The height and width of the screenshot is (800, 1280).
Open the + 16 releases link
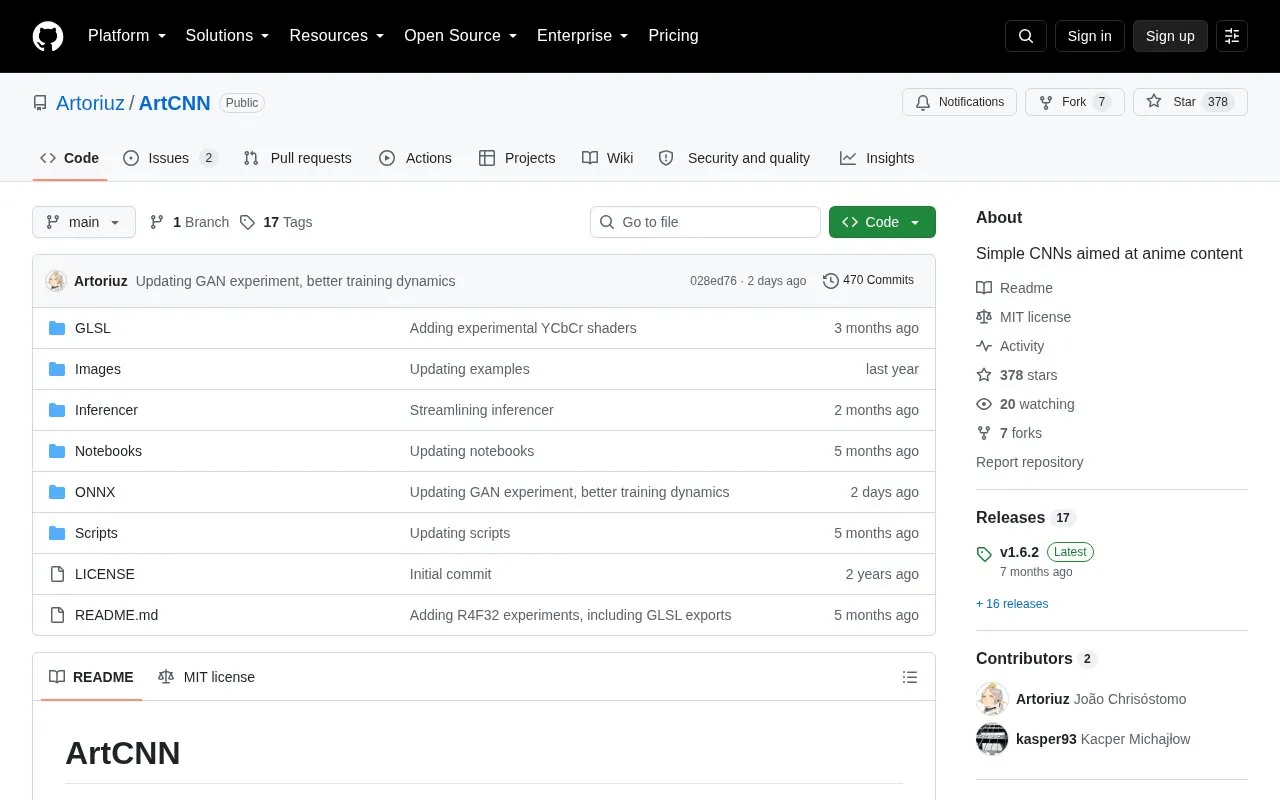[x=1012, y=604]
